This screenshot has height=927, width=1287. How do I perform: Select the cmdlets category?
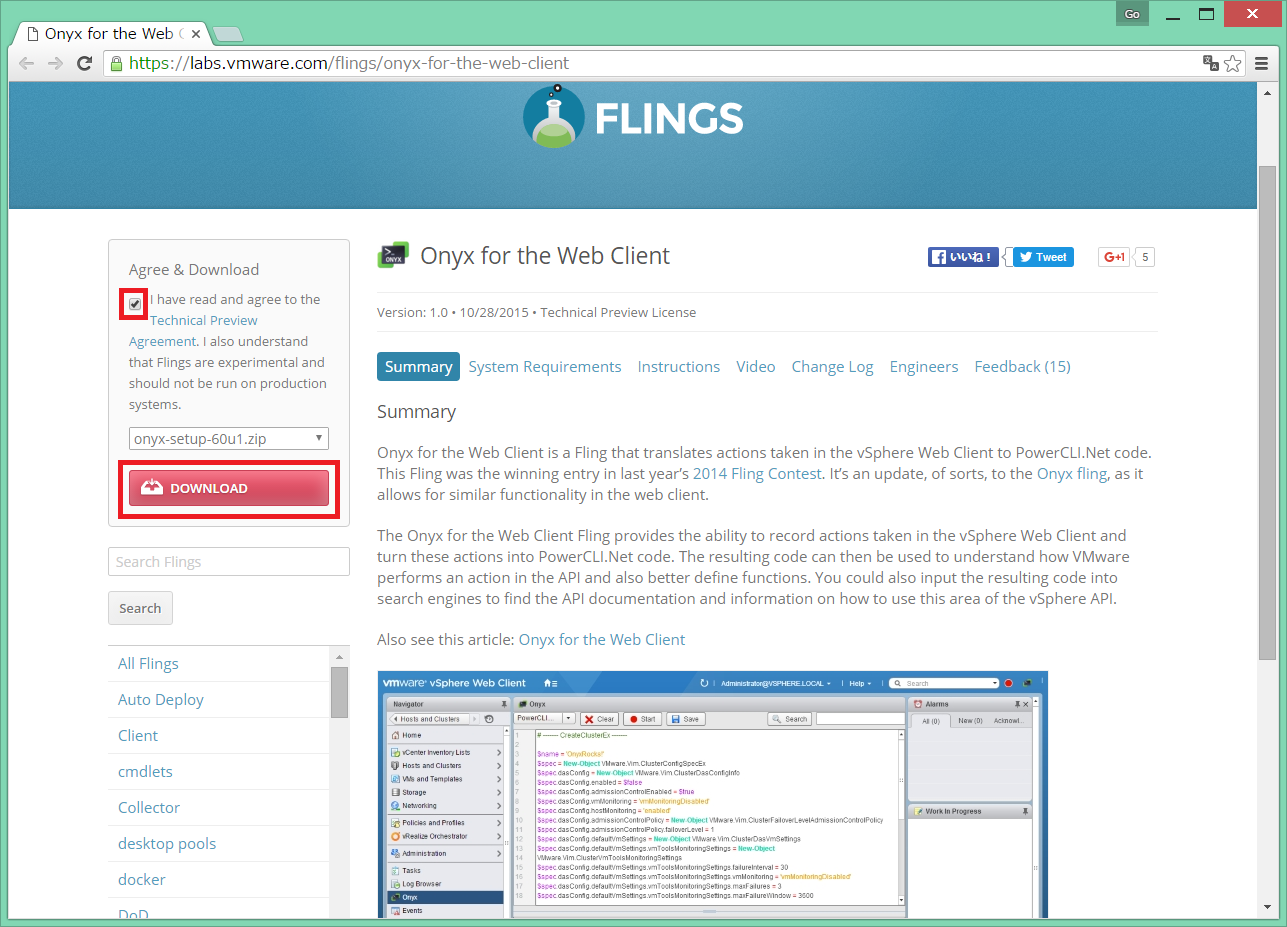tap(145, 772)
